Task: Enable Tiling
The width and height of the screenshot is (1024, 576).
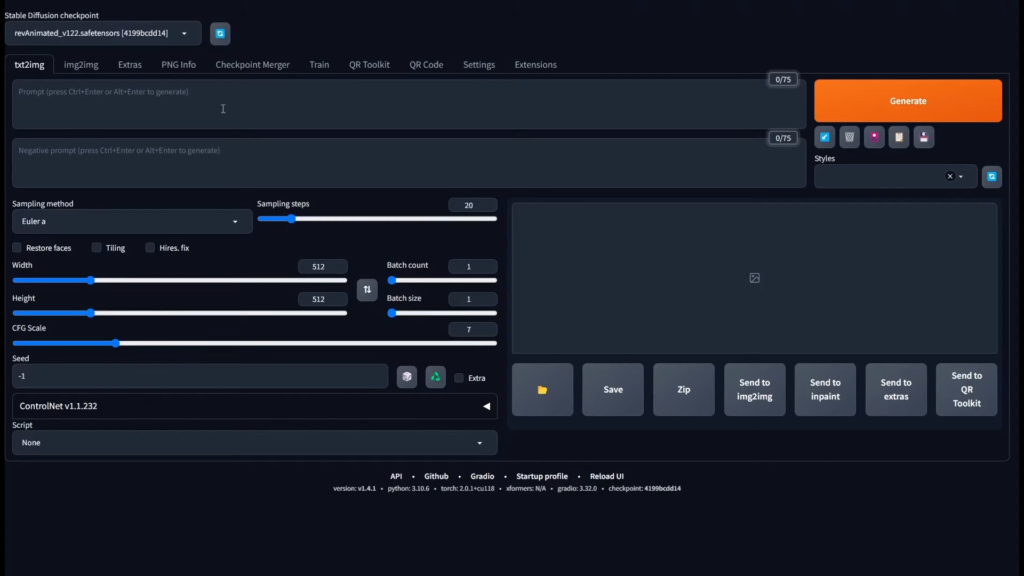Action: coord(96,247)
